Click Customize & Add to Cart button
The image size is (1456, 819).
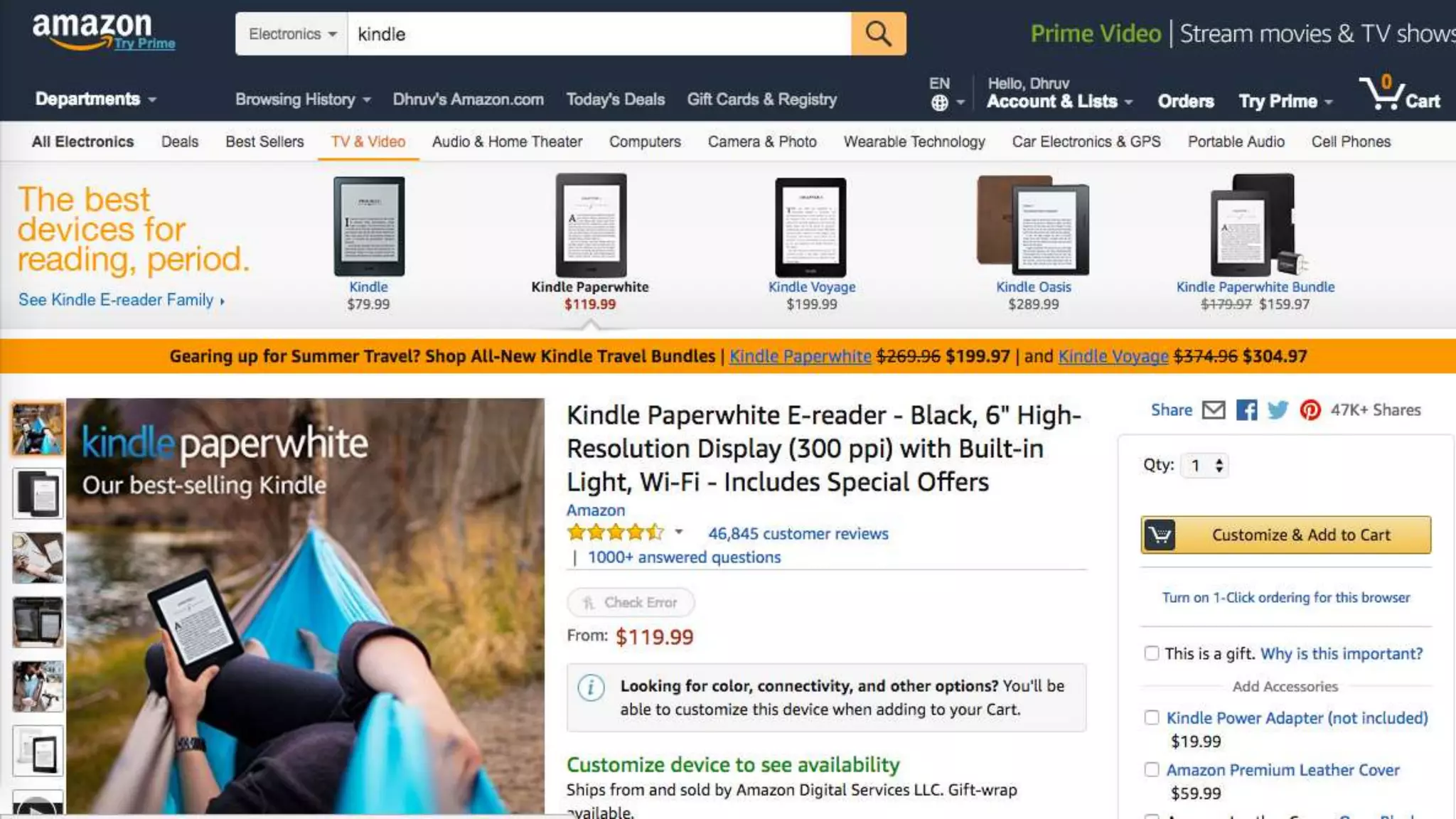click(x=1286, y=535)
